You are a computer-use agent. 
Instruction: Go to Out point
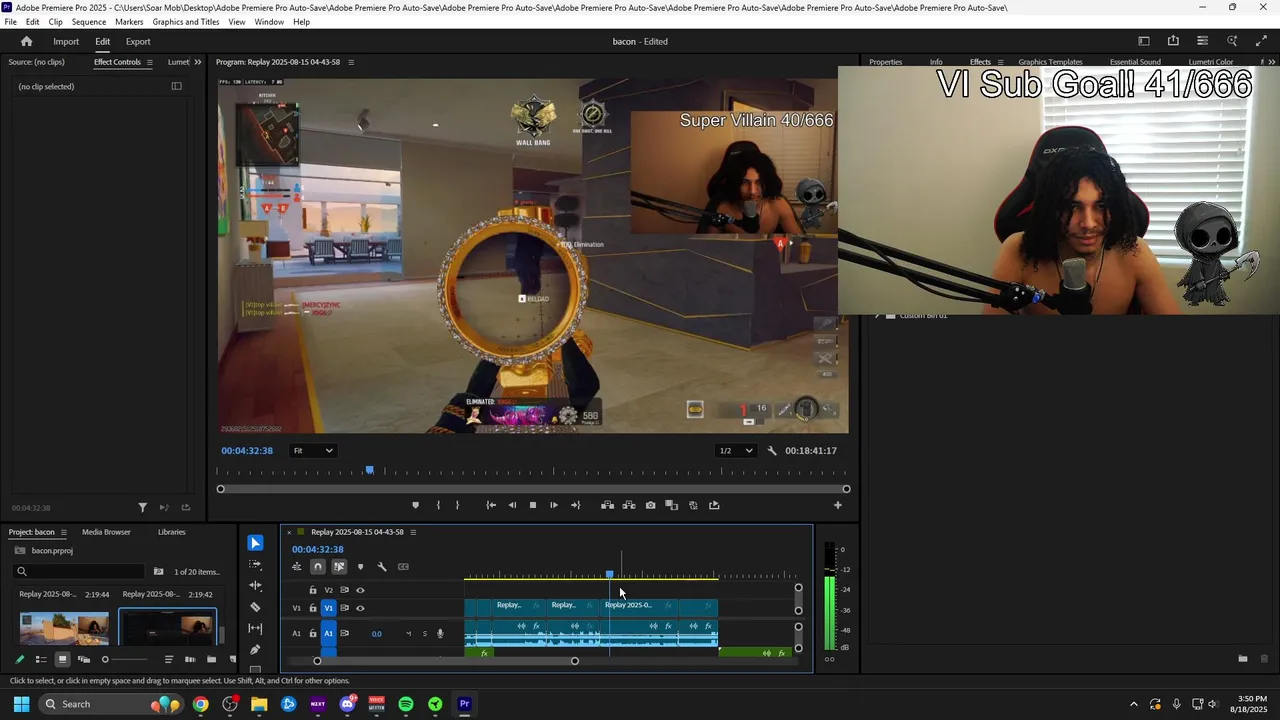pos(575,505)
